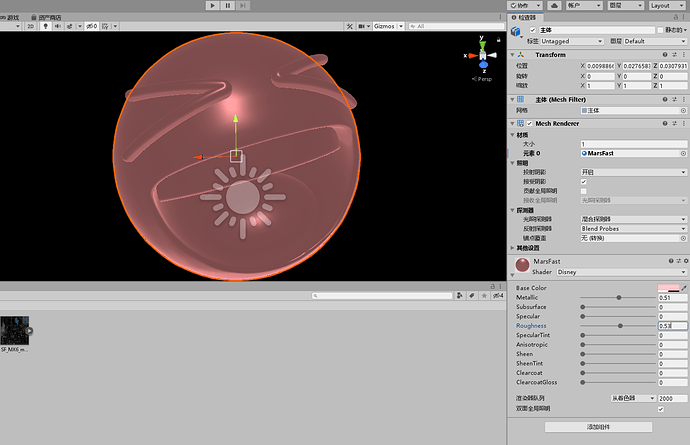
Task: Toggle scene effects icon in Scene toolbar
Action: [70, 26]
